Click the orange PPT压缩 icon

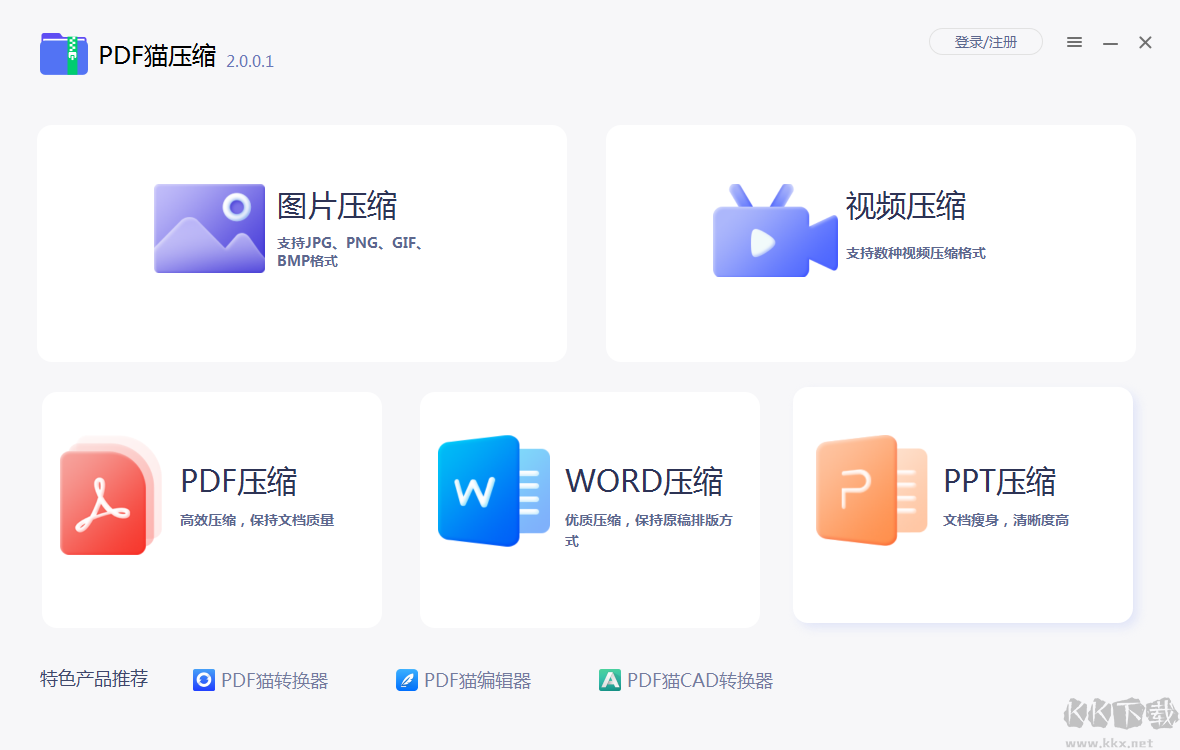pyautogui.click(x=870, y=490)
